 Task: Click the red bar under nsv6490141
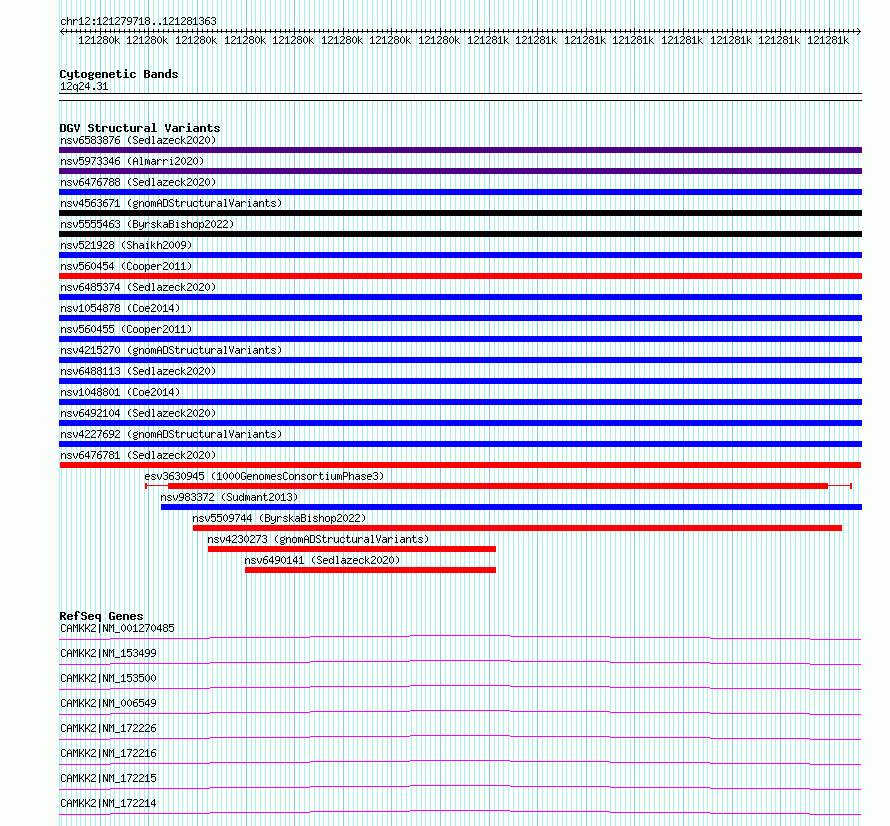[370, 570]
